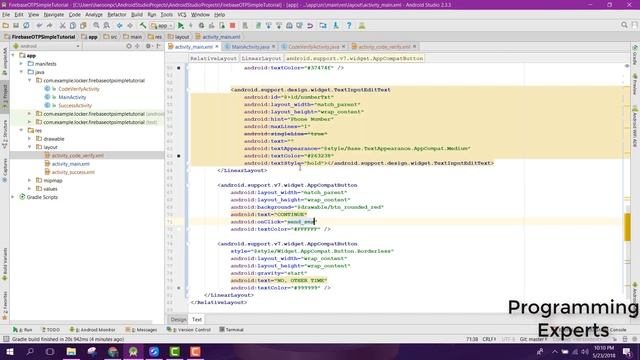Click LinearLayout in the XML breadcrumb
640x360 pixels.
pos(261,58)
